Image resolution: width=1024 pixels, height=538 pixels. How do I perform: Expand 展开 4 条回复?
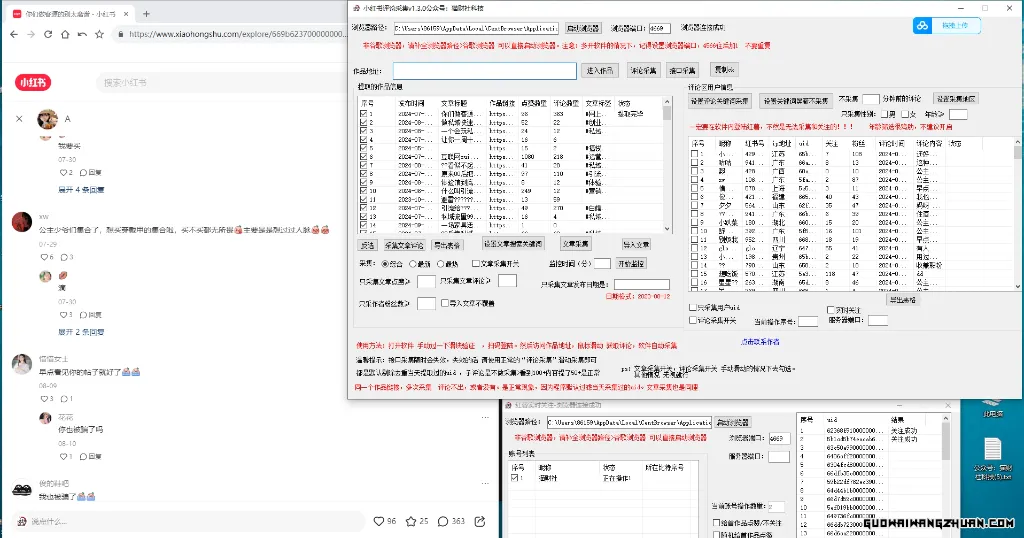pyautogui.click(x=81, y=189)
